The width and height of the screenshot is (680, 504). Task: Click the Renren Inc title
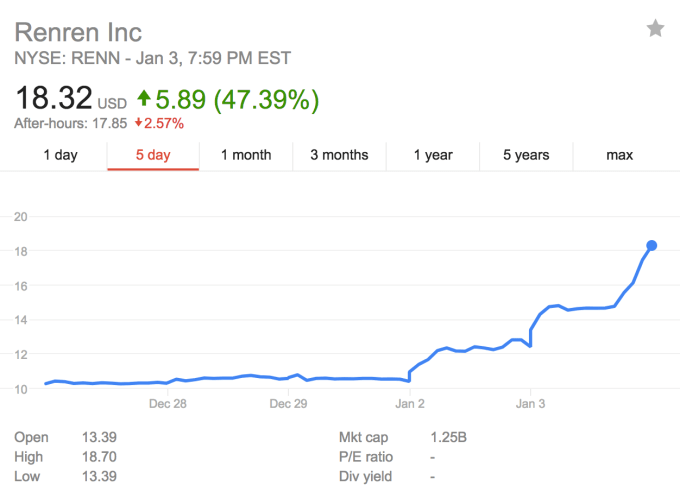click(78, 32)
